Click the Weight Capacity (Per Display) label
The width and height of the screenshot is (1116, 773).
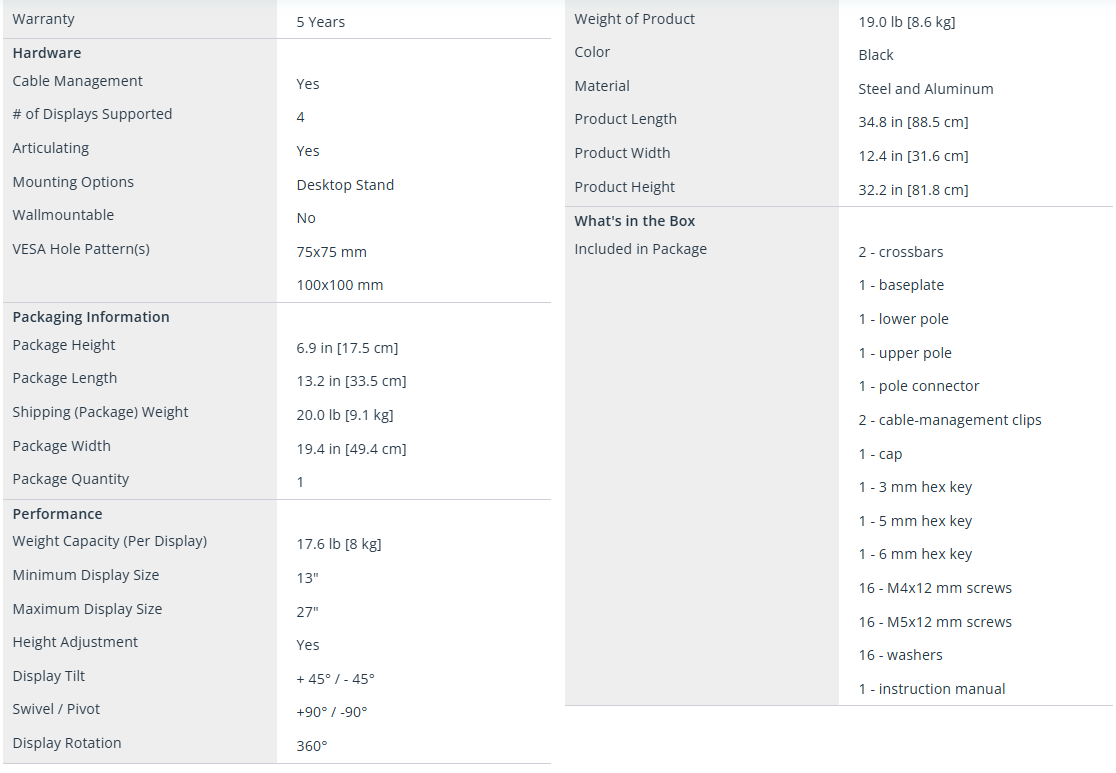click(x=109, y=541)
